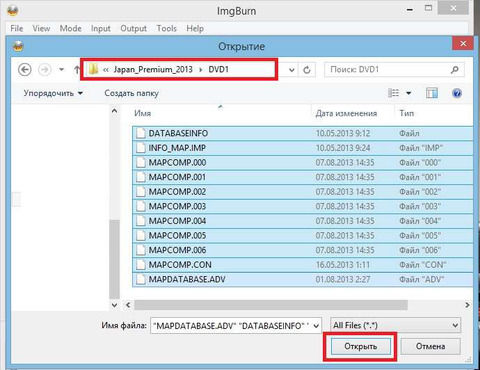Open ImgBurn View menu
Screen dimensions: 480x370
(41, 28)
